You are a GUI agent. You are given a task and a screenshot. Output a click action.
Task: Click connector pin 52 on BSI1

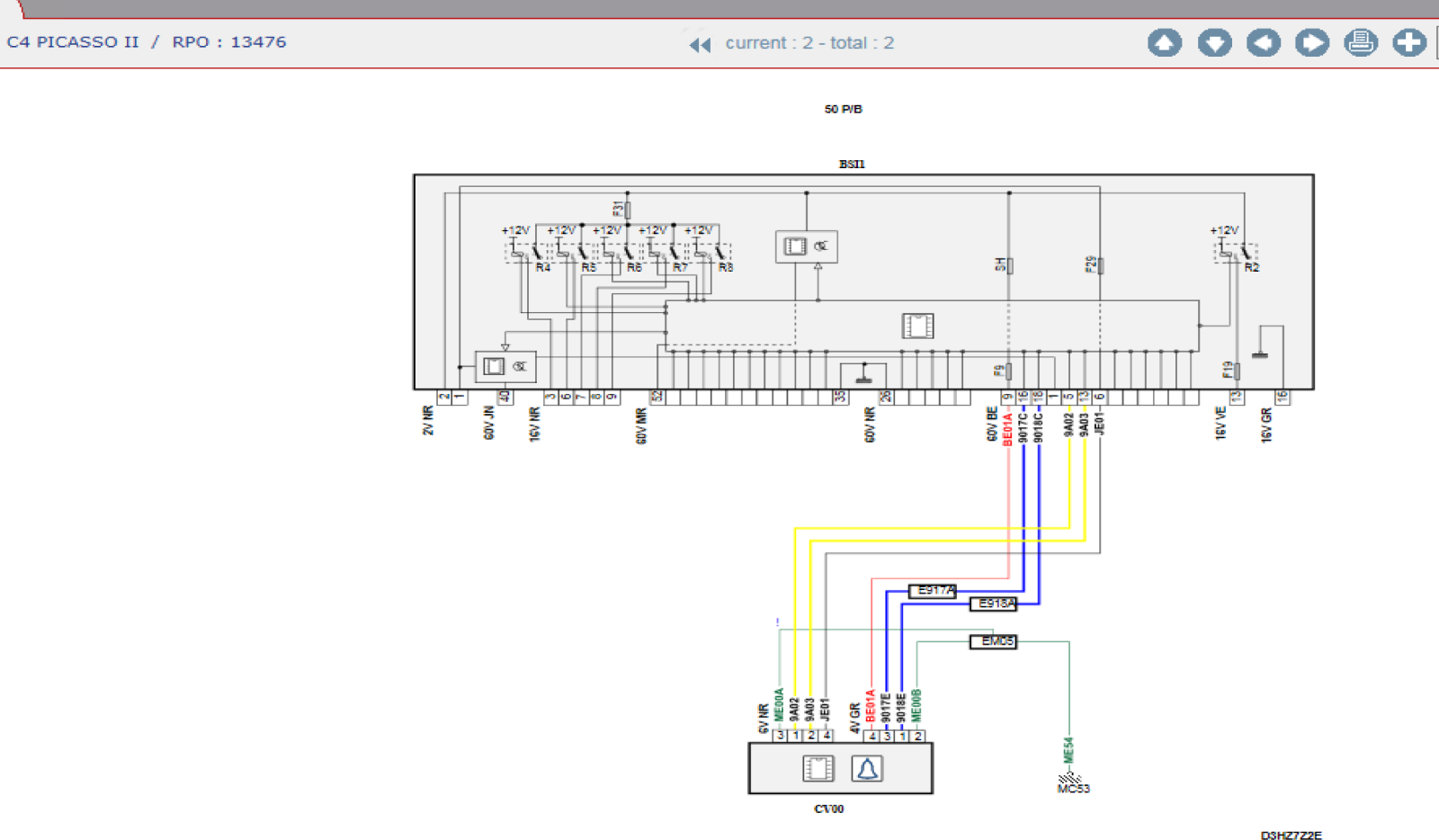tap(657, 397)
